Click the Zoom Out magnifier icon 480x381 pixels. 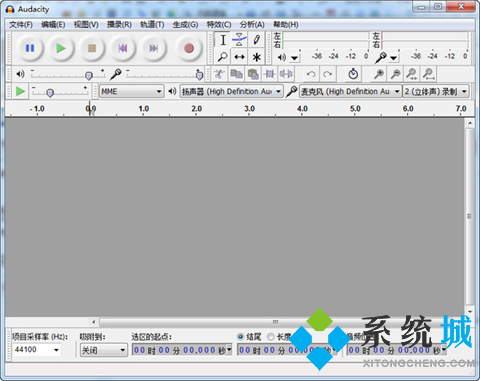pos(395,74)
